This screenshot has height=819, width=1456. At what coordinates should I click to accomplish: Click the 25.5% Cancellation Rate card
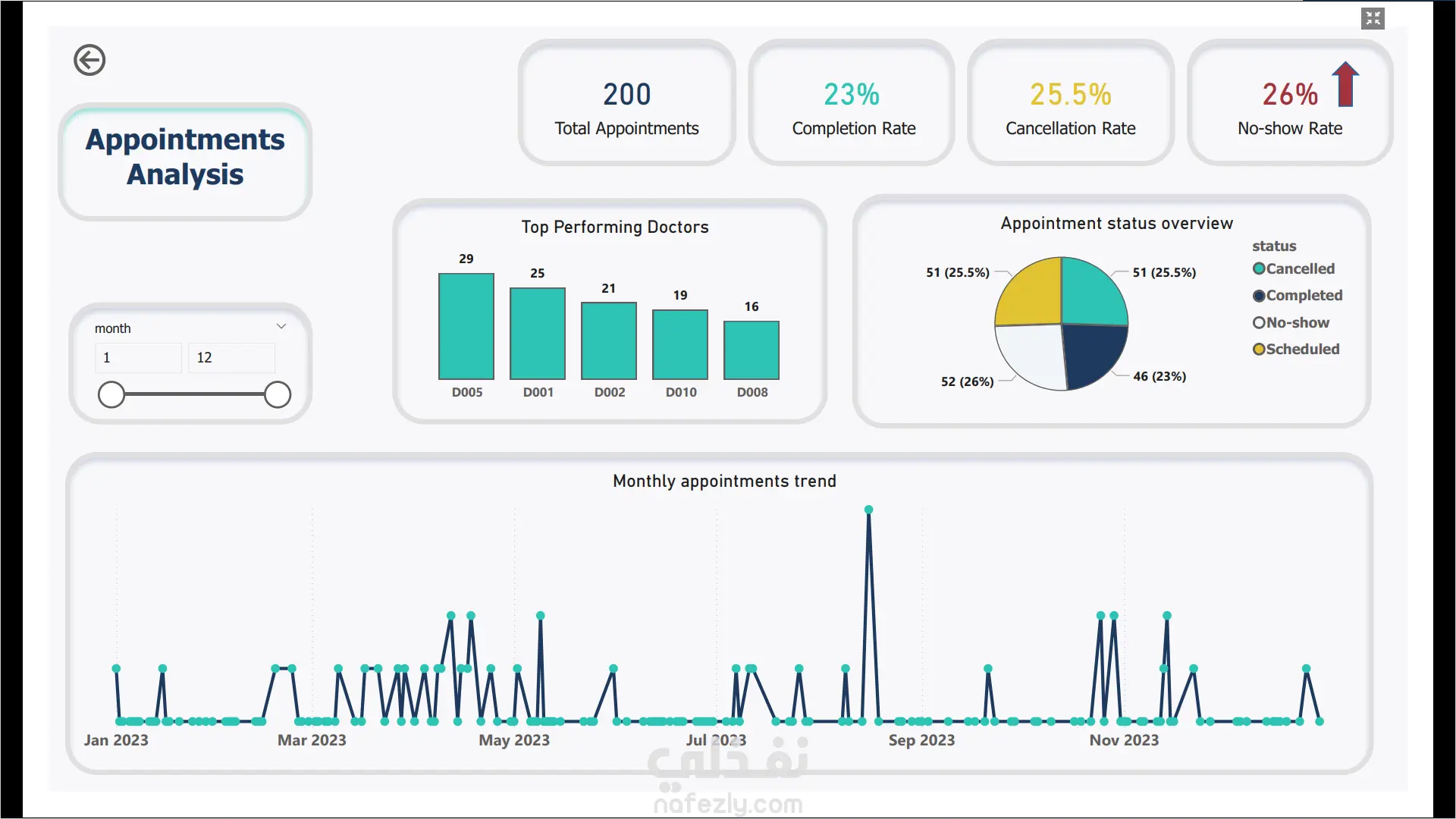[x=1071, y=102]
